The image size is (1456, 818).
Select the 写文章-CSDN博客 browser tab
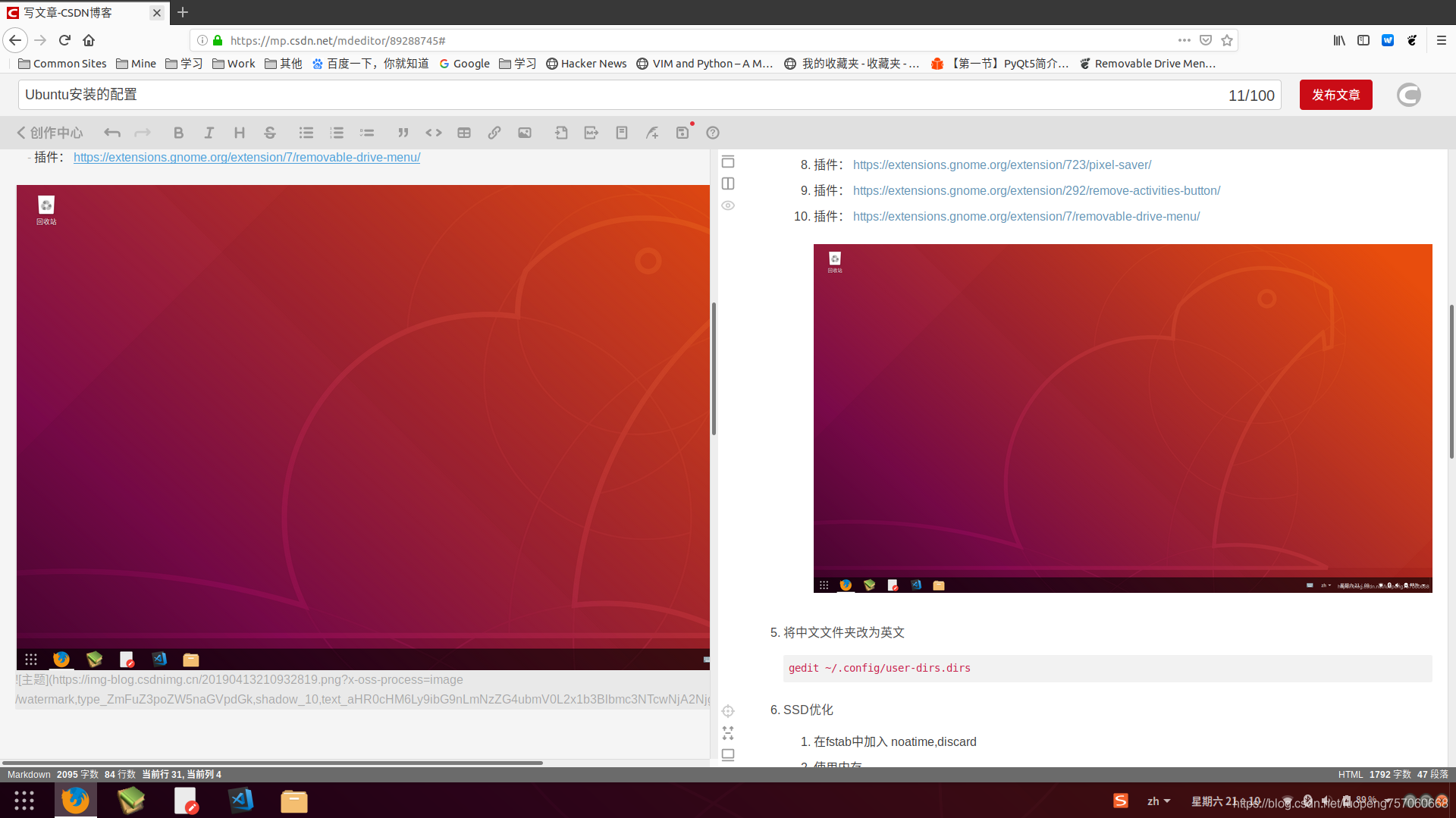coord(83,13)
